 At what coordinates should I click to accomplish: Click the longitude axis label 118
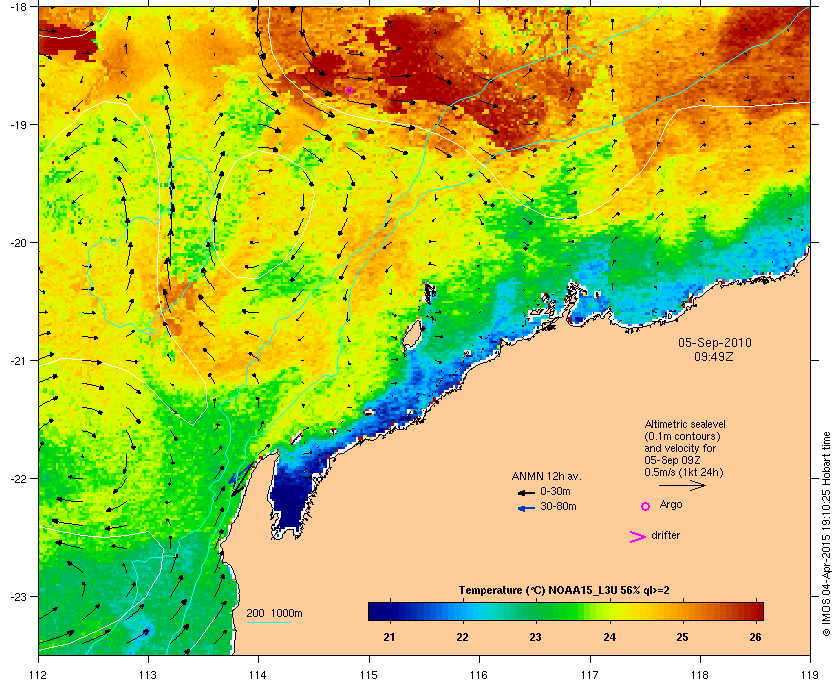[x=700, y=674]
